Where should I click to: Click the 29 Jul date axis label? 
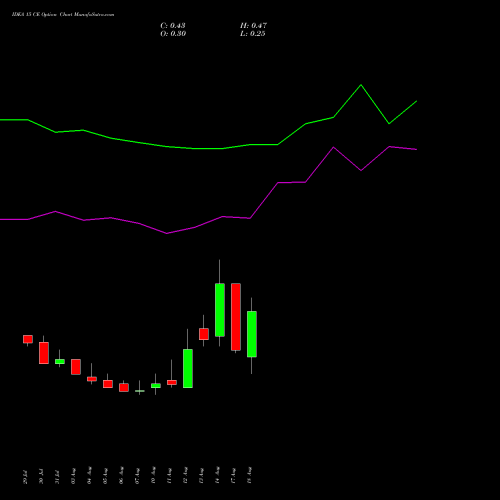25,477
